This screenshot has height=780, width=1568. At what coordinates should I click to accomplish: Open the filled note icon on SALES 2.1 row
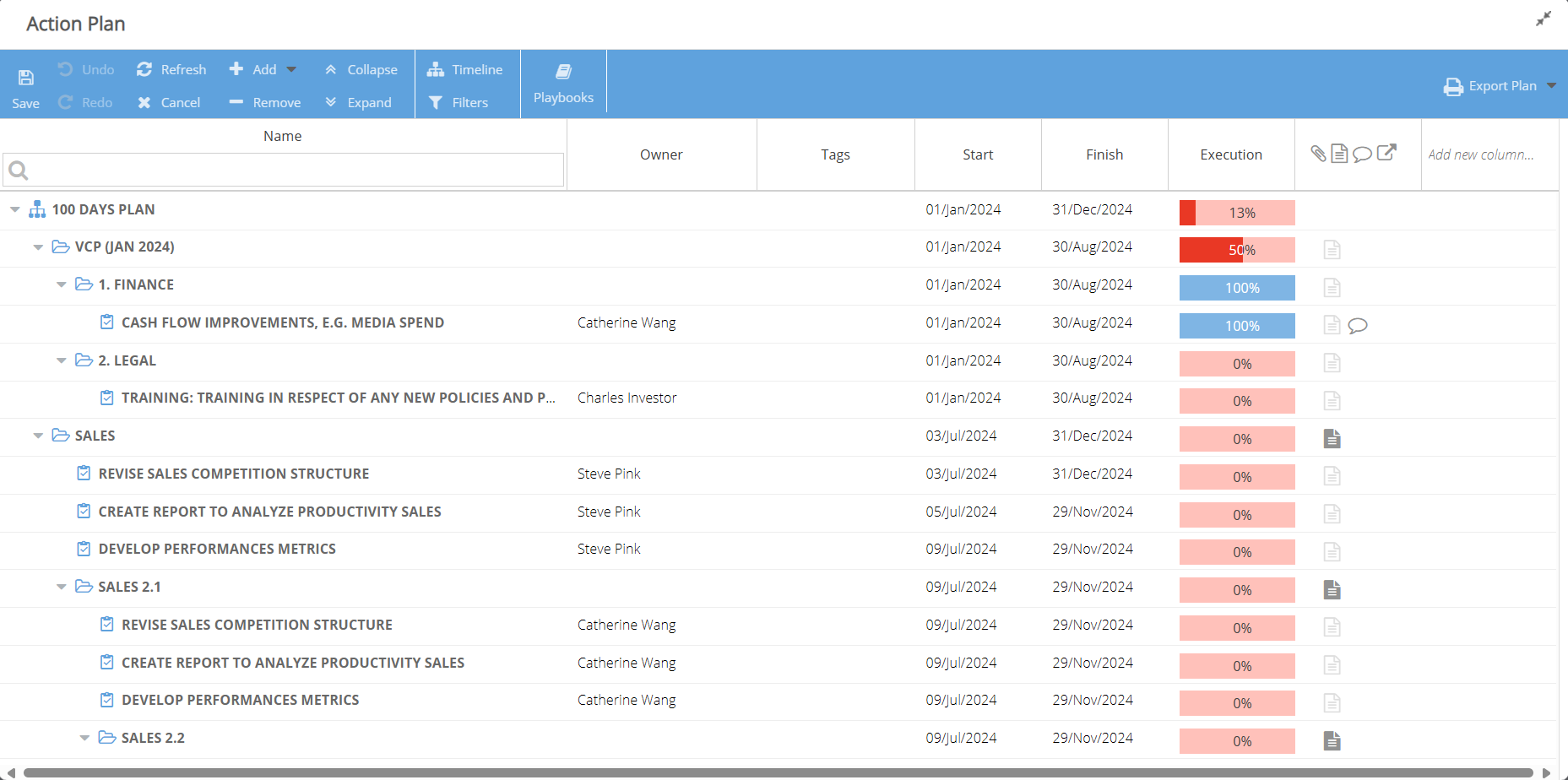click(x=1332, y=589)
